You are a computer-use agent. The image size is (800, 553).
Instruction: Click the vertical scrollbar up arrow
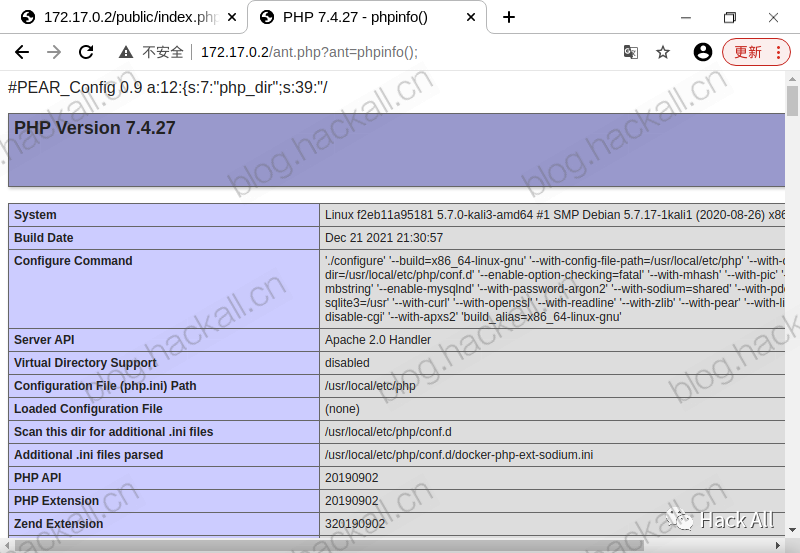(792, 79)
